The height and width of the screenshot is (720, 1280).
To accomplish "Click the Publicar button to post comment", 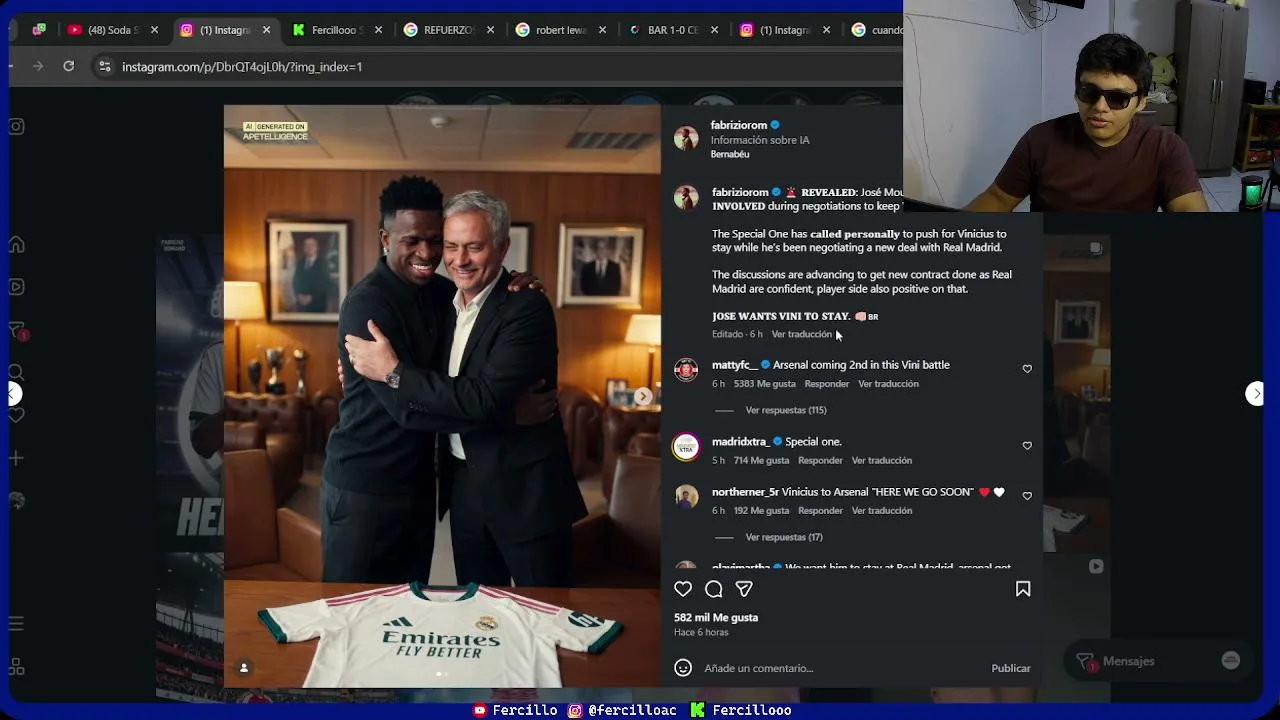I will [x=1011, y=668].
